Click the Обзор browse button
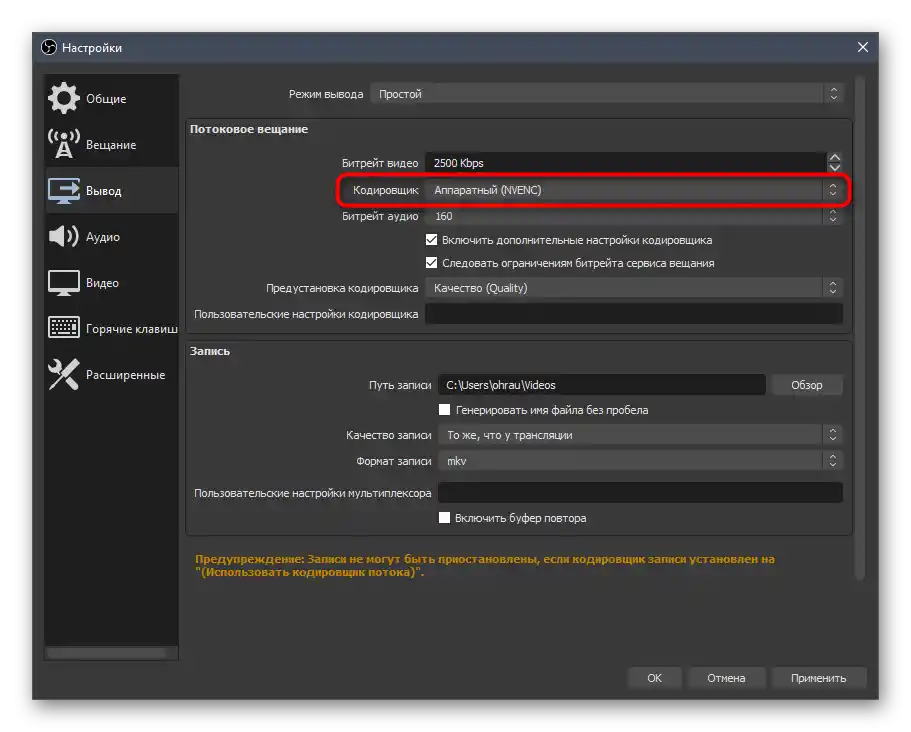The width and height of the screenshot is (911, 732). 806,385
